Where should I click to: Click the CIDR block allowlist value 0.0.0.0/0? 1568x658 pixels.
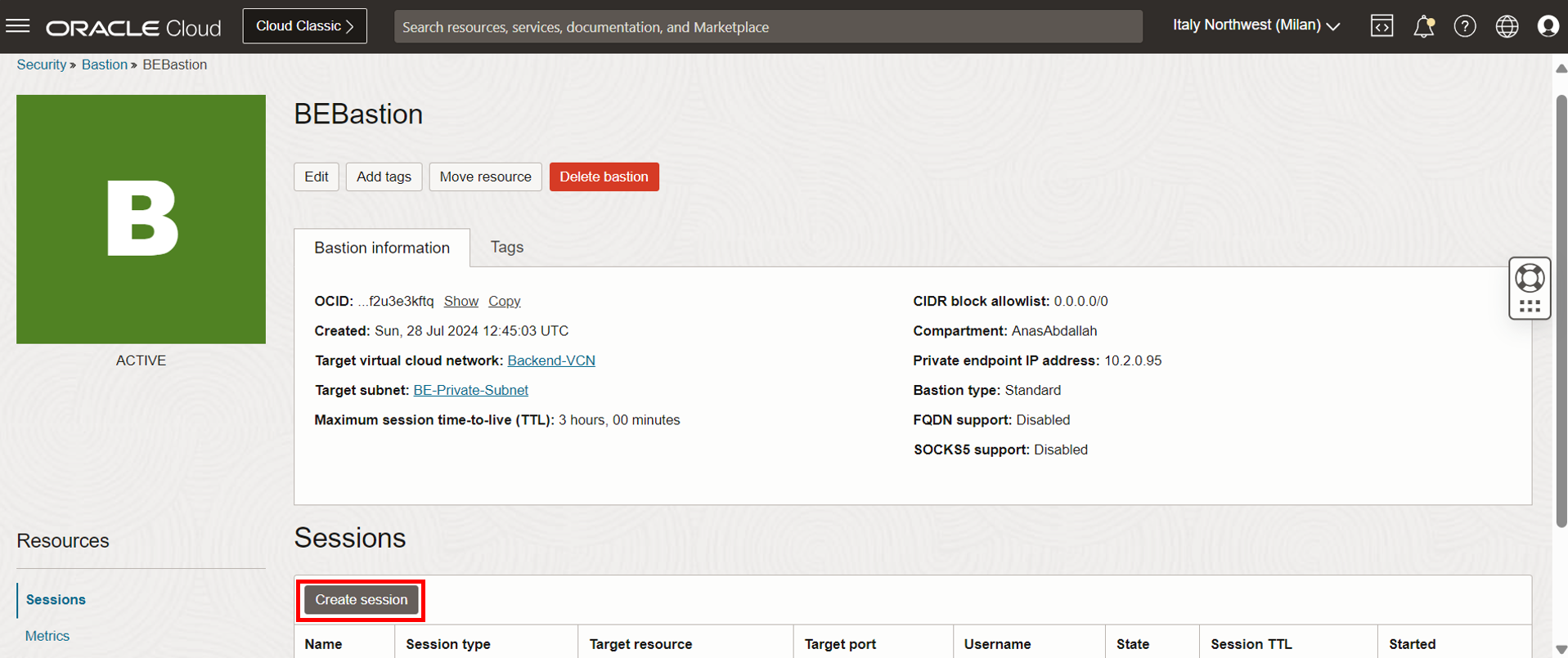[x=1081, y=302]
